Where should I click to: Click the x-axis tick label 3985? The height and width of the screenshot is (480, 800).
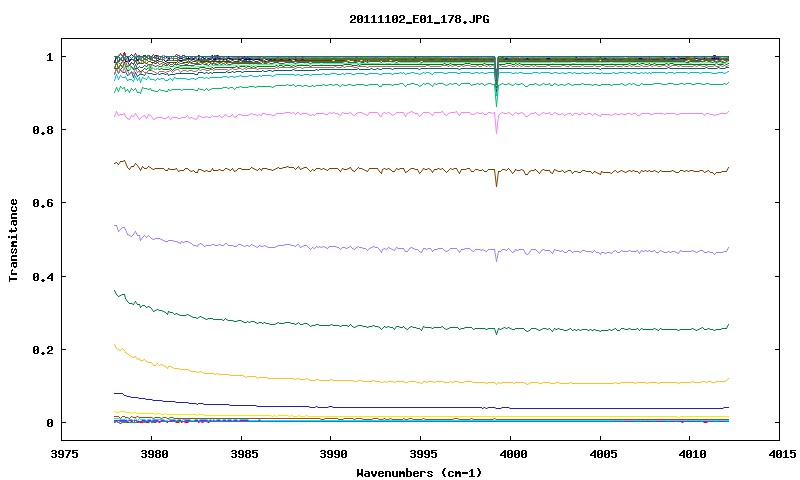(x=244, y=454)
